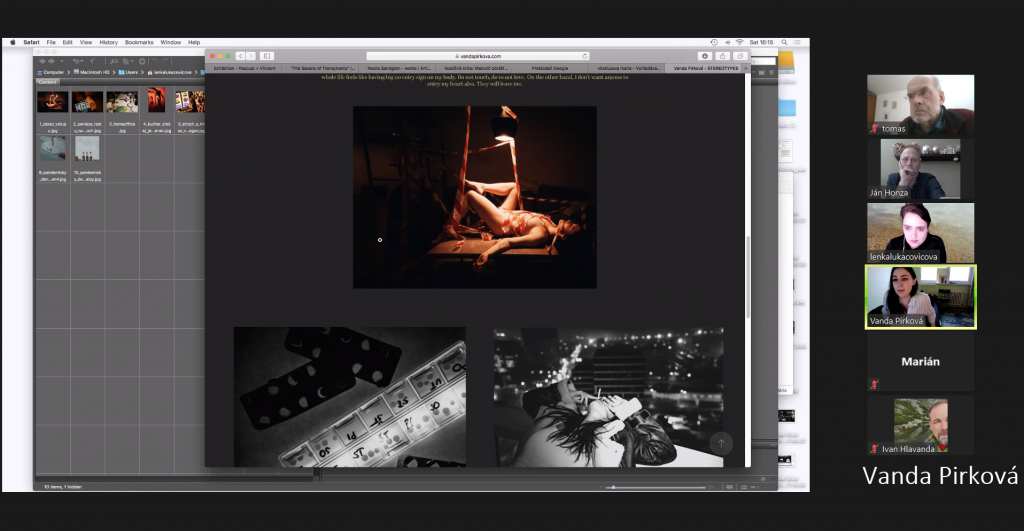
Task: Select lenkalukacovicova participant video tile
Action: [921, 233]
